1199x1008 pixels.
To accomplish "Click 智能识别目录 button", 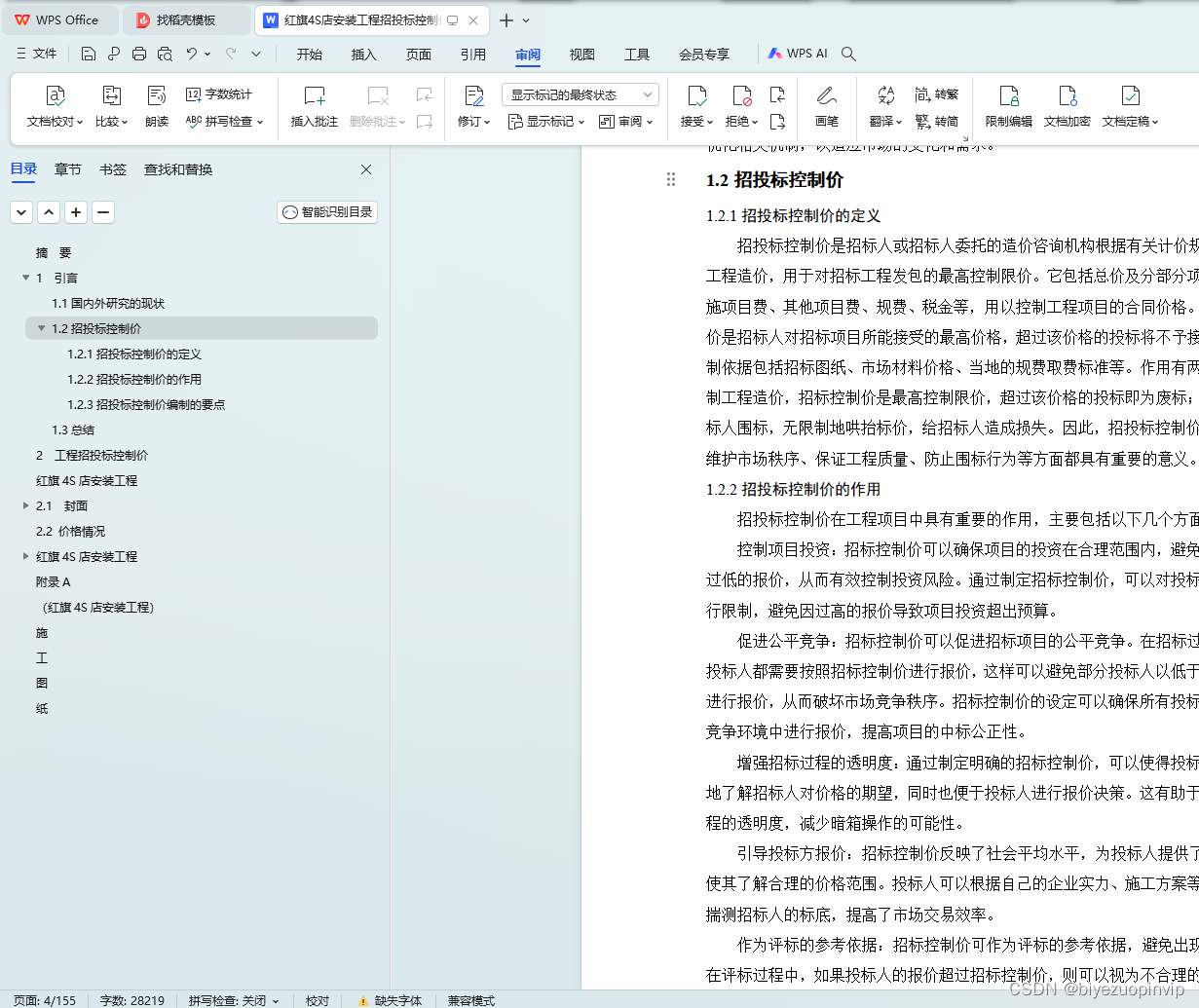I will coord(327,212).
